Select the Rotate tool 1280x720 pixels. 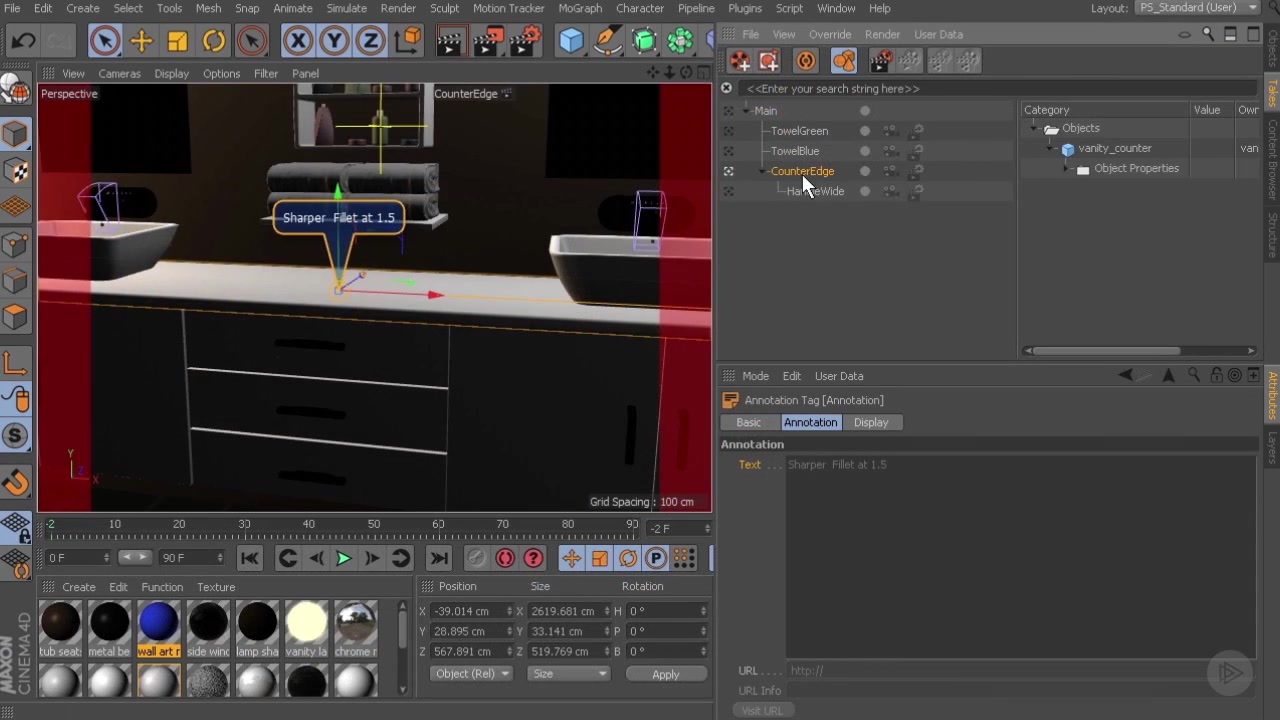point(213,40)
